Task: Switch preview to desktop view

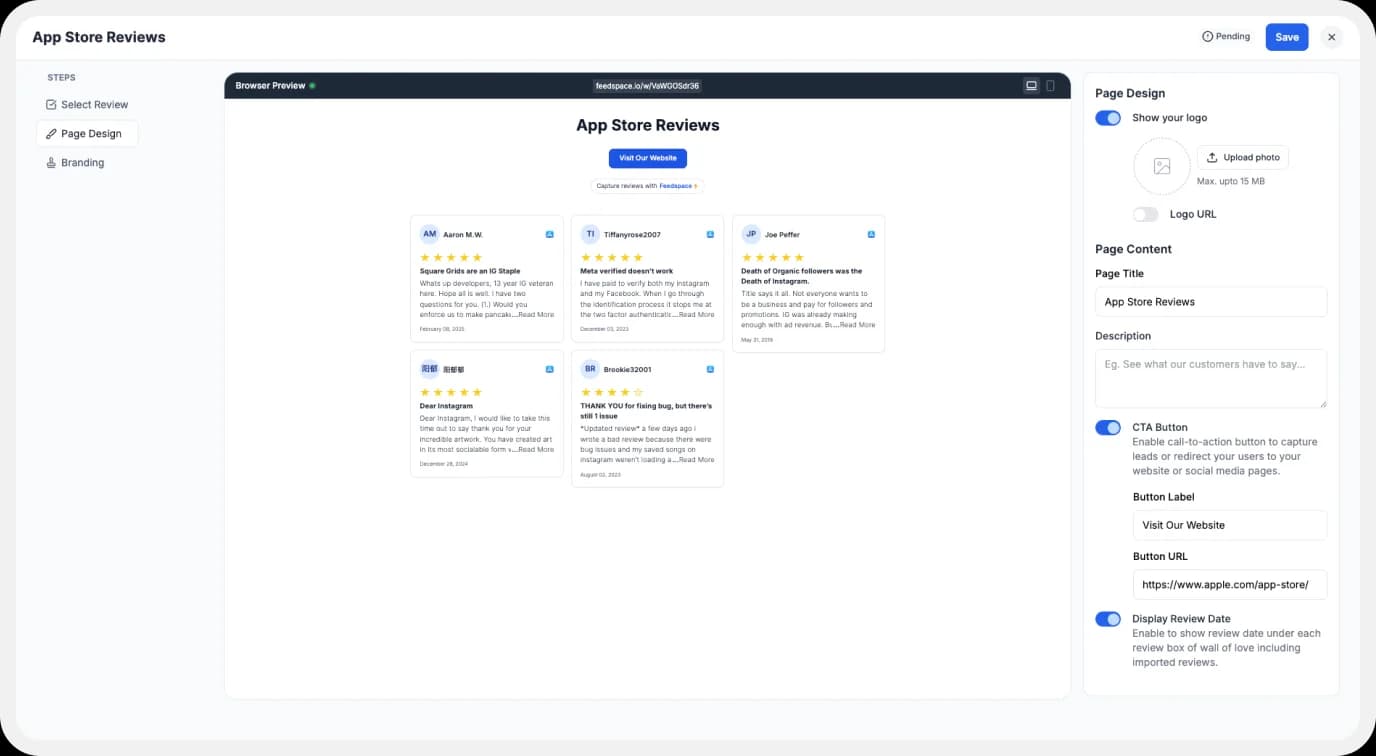Action: click(1031, 85)
